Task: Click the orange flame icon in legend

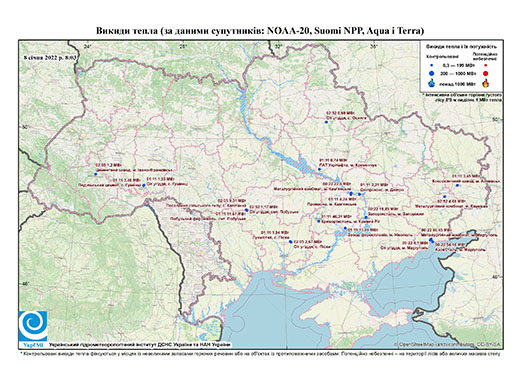Action: point(486,83)
